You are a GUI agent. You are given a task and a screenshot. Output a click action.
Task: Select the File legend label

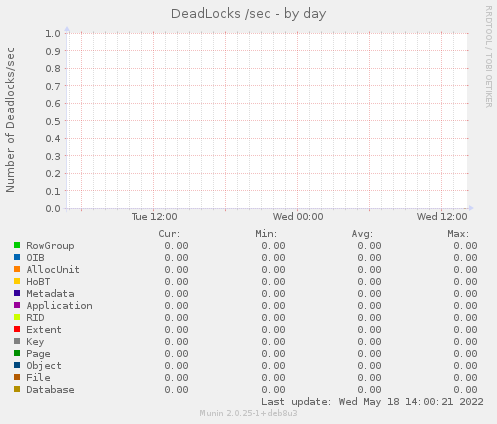[38, 378]
